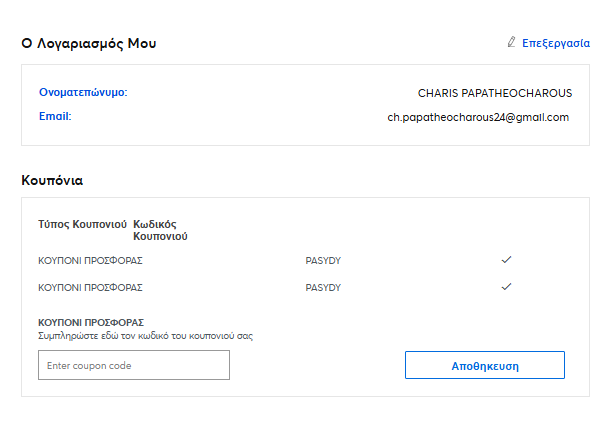Click the PASYDY code in the first row
The width and height of the screenshot is (616, 425).
point(323,260)
